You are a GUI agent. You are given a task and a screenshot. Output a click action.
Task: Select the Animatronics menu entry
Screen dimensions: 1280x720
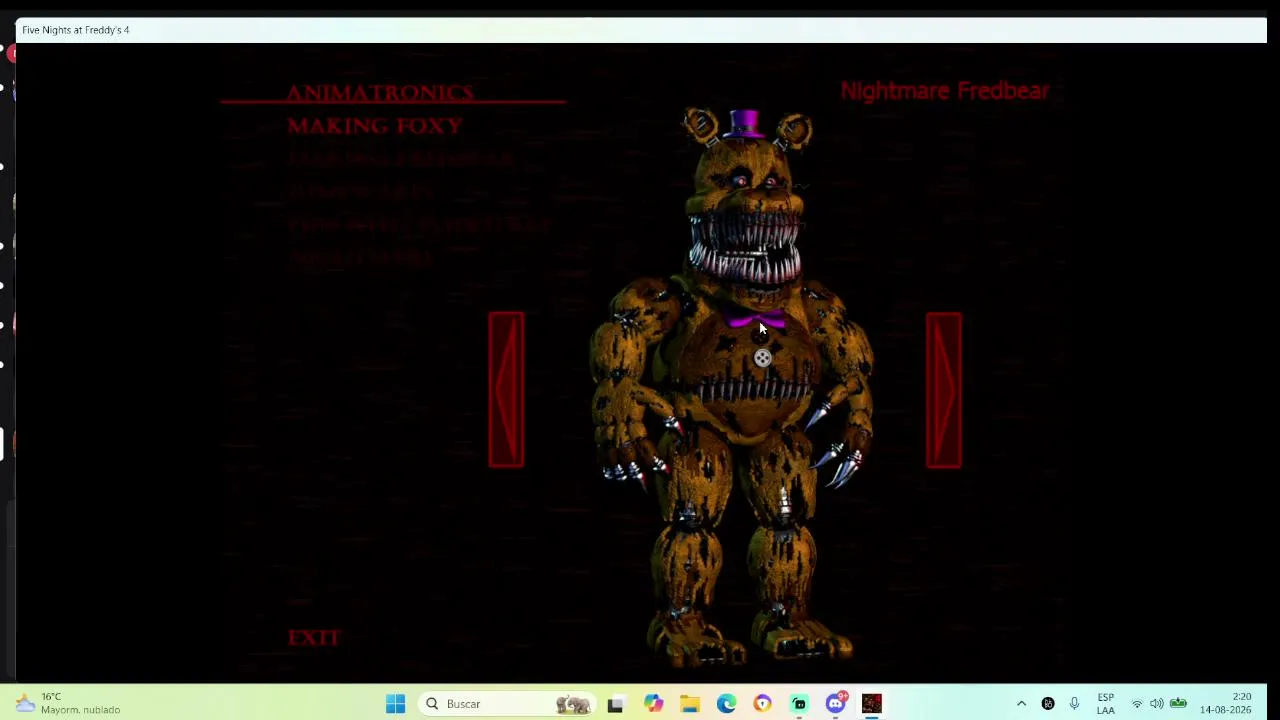[x=380, y=93]
